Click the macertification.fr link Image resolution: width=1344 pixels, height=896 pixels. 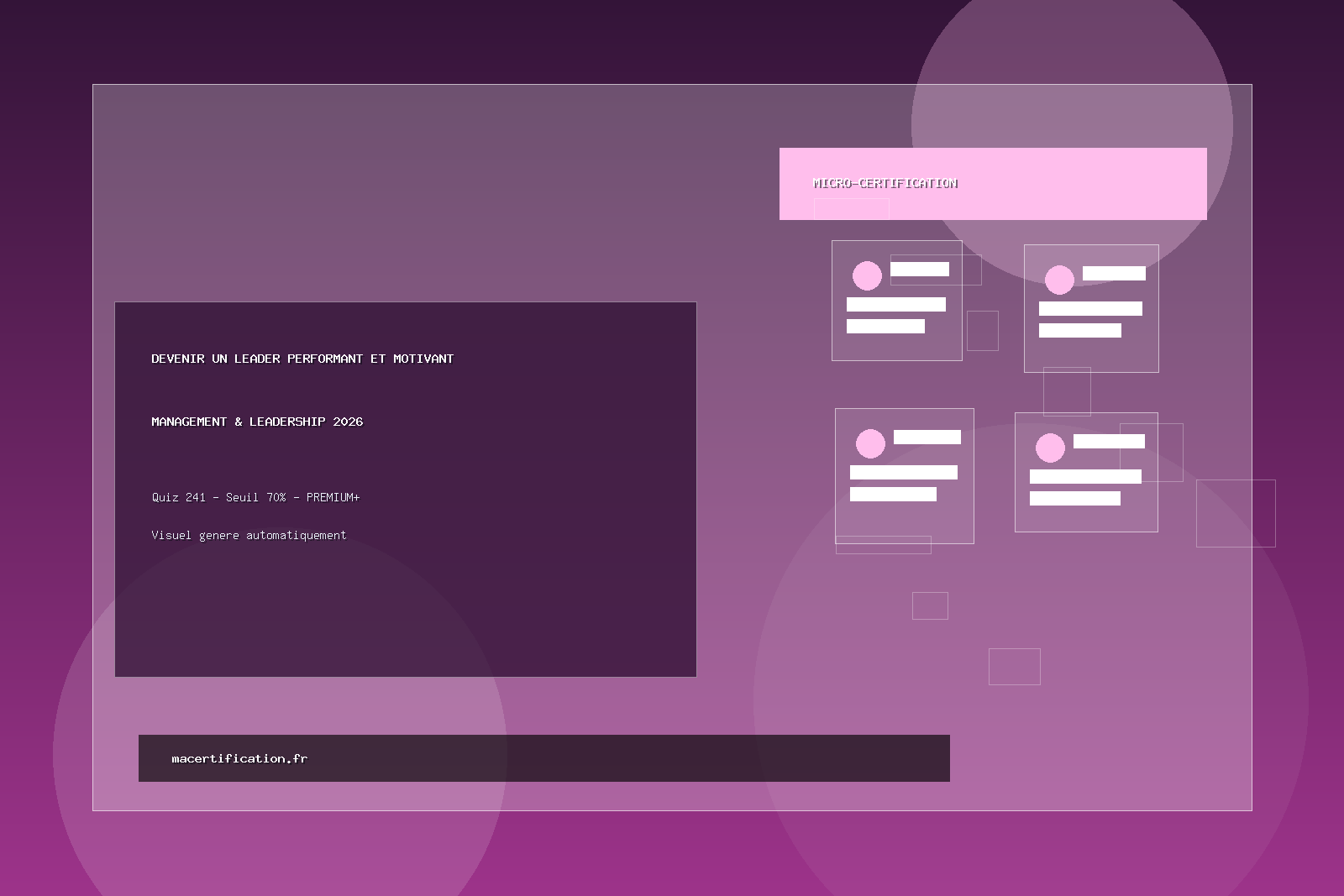[x=239, y=758]
